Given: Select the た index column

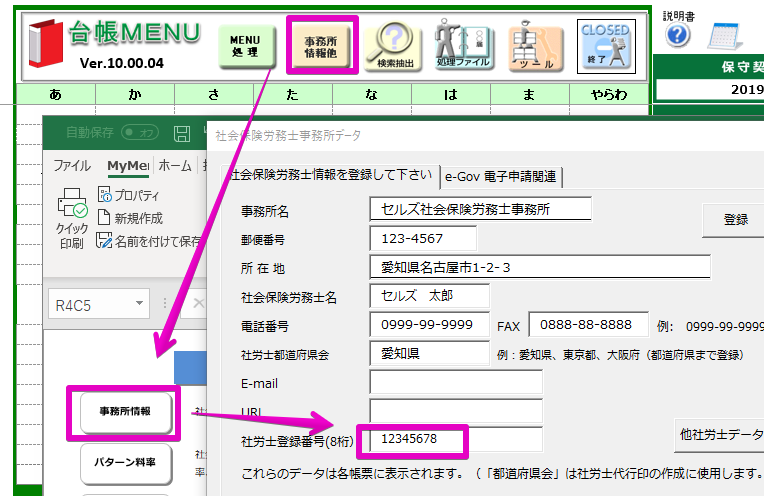Looking at the screenshot, I should 293,94.
